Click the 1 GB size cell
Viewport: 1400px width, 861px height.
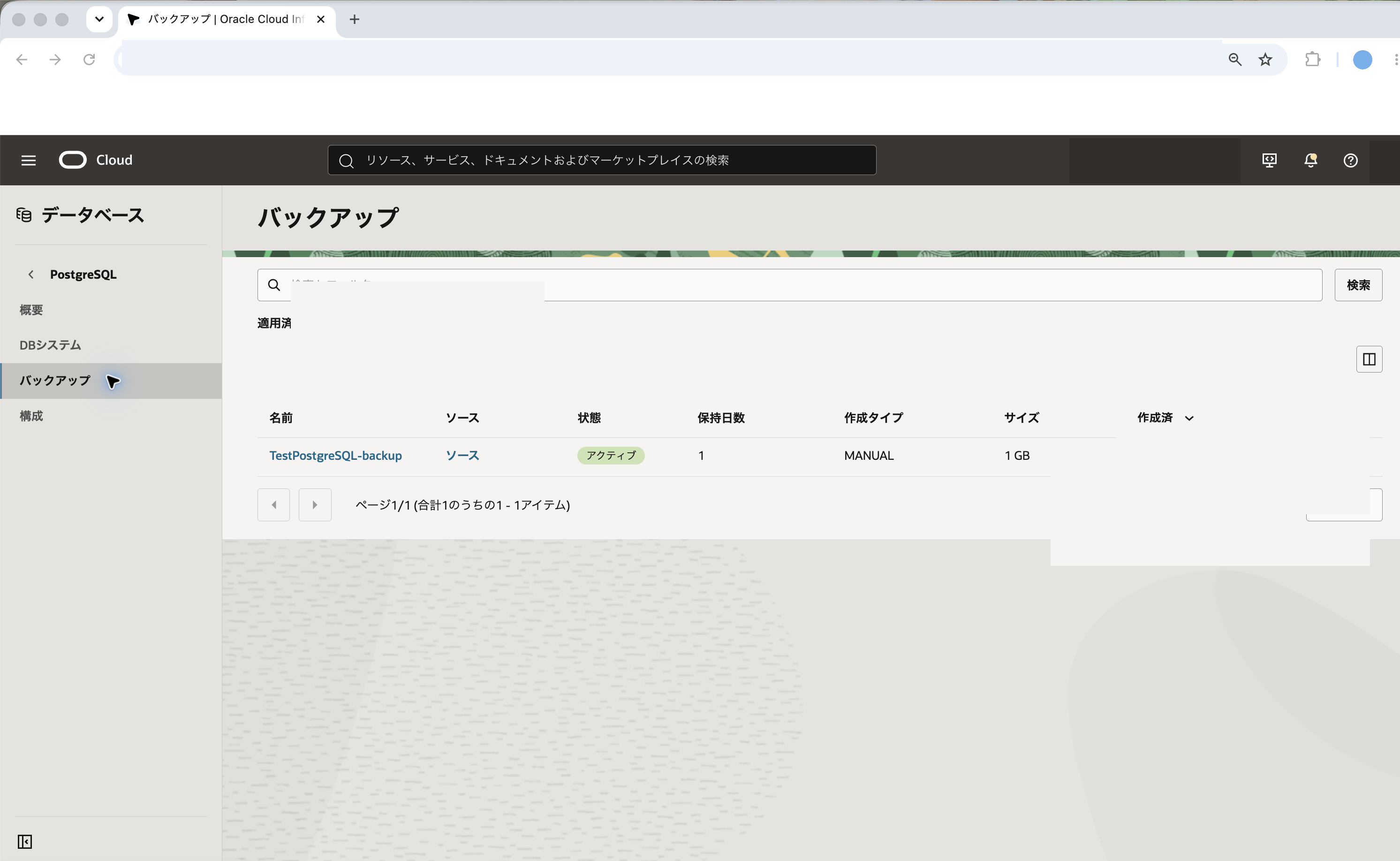click(x=1017, y=456)
